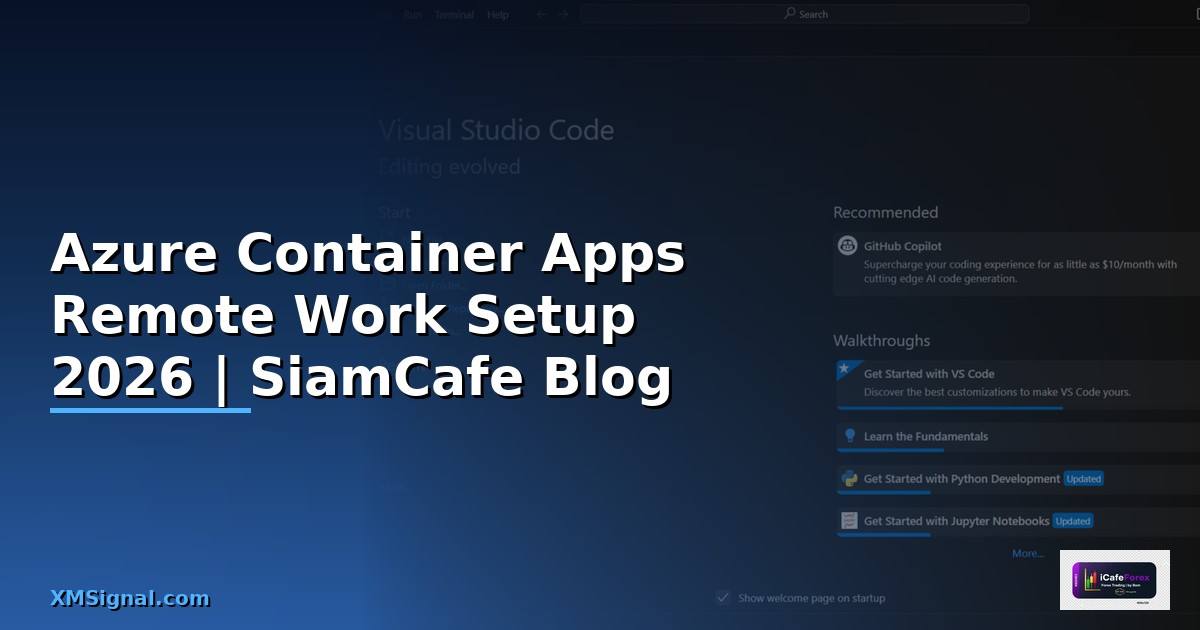Click the magnifier icon in Search box

790,14
